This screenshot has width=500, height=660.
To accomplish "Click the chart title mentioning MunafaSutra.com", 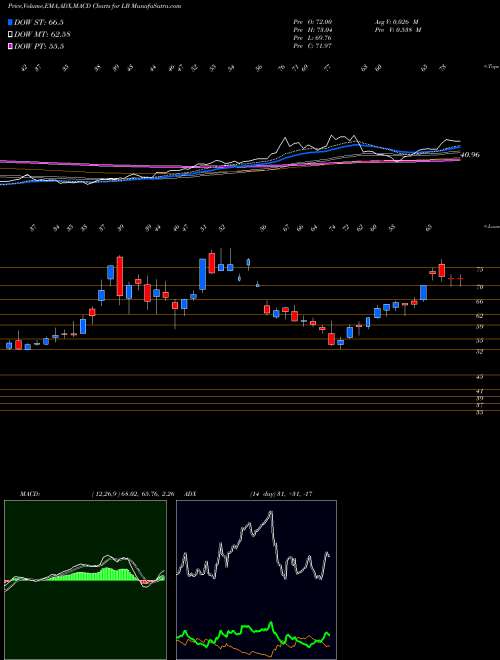I will [x=95, y=7].
